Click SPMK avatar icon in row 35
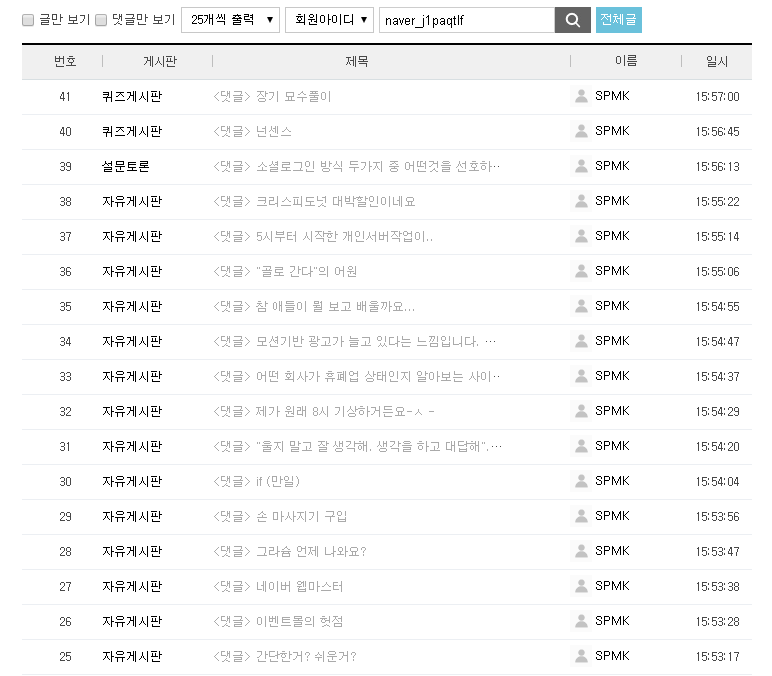 pos(581,306)
